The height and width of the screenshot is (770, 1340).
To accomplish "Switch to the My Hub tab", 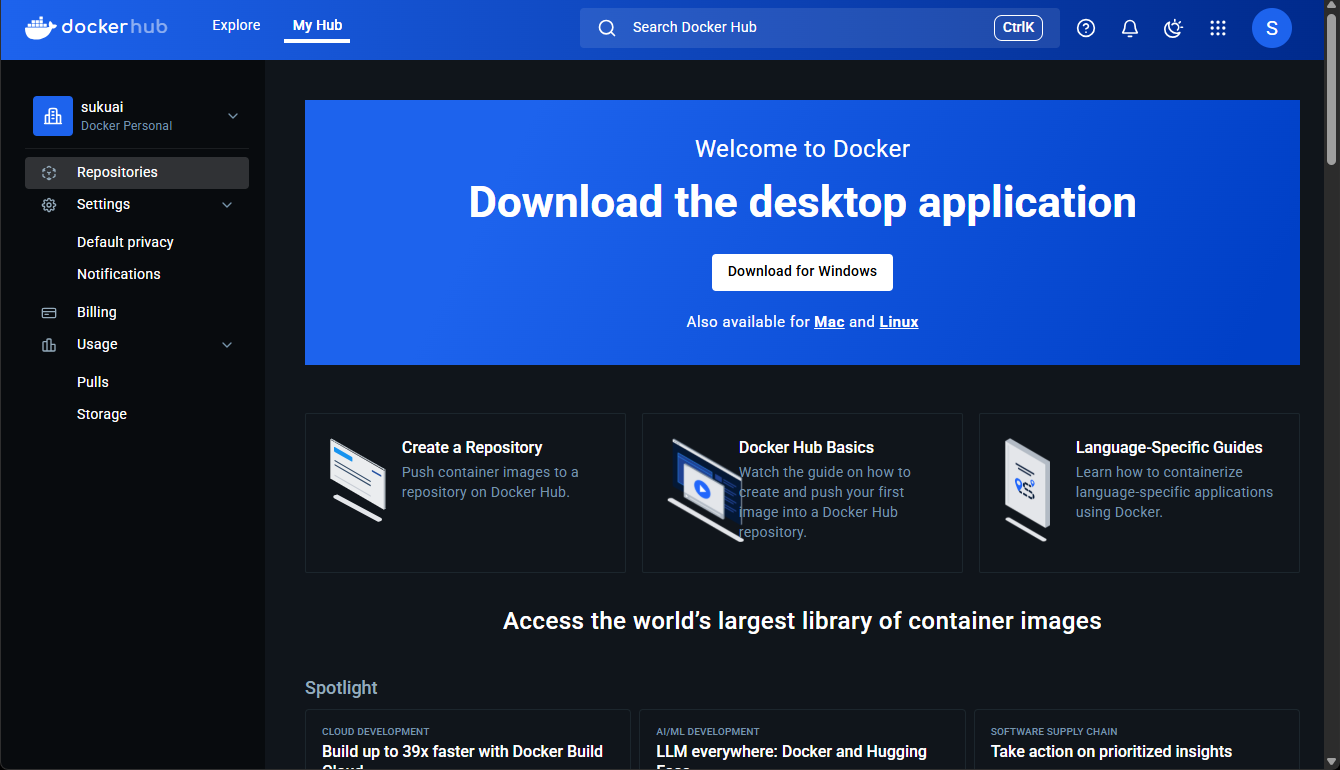I will click(x=317, y=26).
